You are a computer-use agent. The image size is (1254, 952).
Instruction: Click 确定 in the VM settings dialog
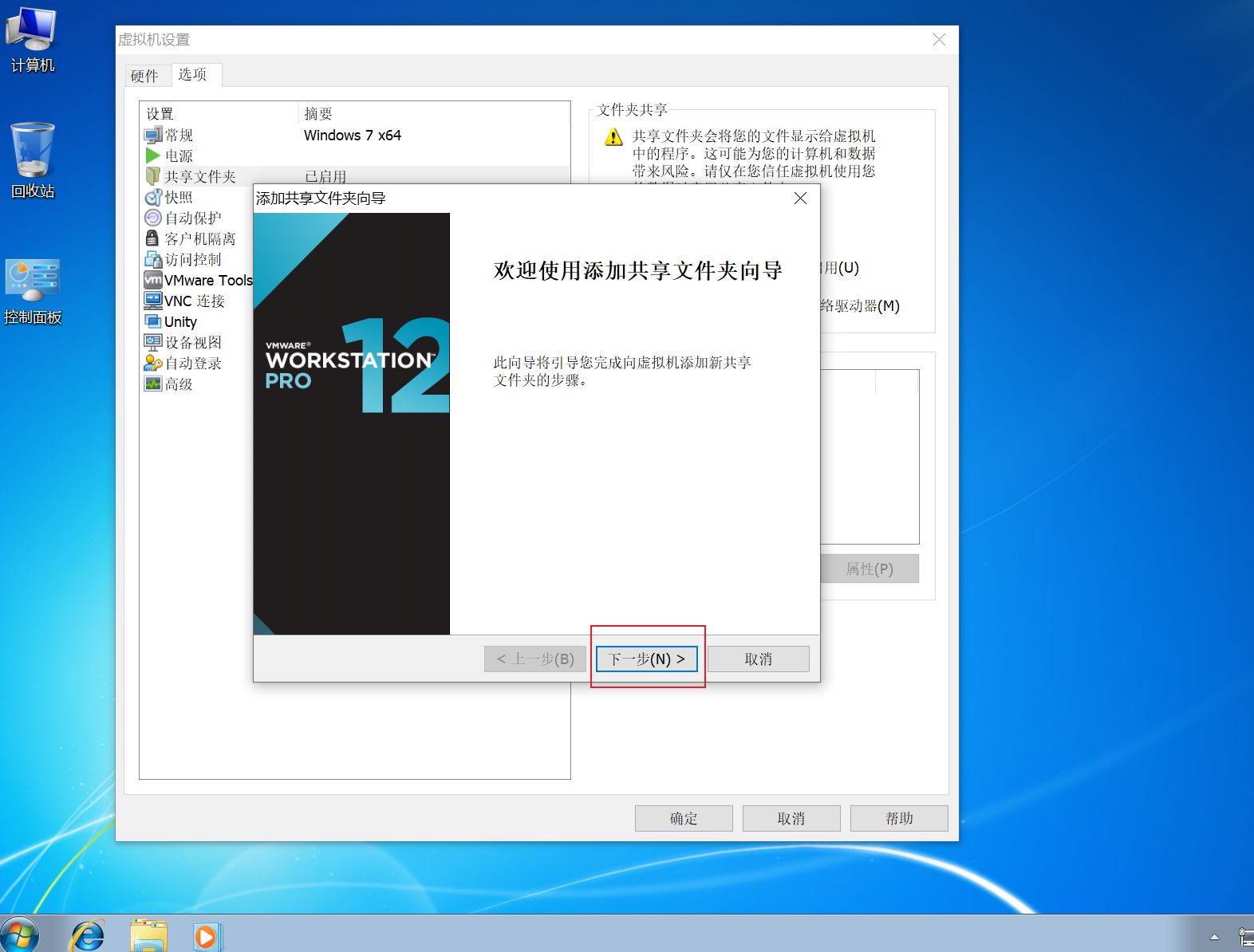click(684, 819)
